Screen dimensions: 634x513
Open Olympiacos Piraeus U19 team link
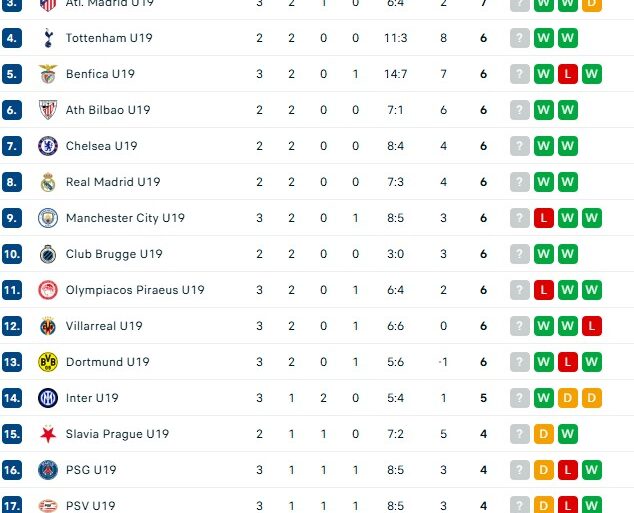tap(135, 290)
